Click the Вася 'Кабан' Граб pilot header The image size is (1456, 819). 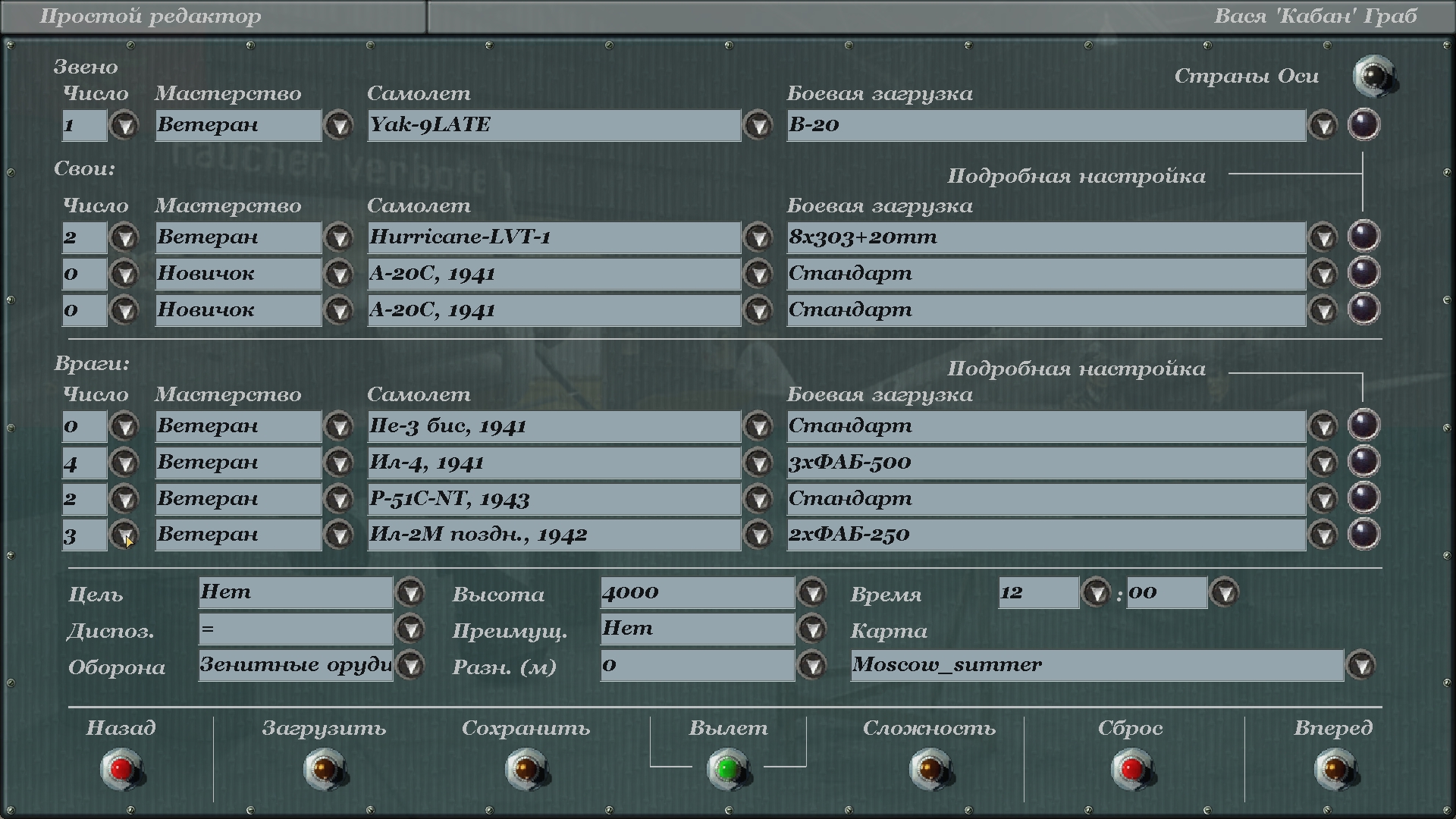coord(1315,17)
